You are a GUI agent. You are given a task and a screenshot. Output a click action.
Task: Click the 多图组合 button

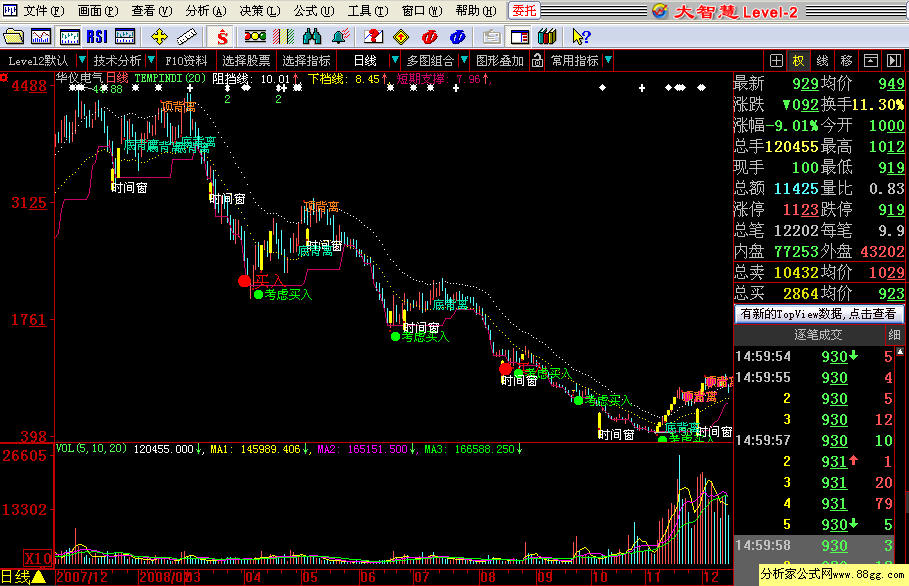point(430,60)
